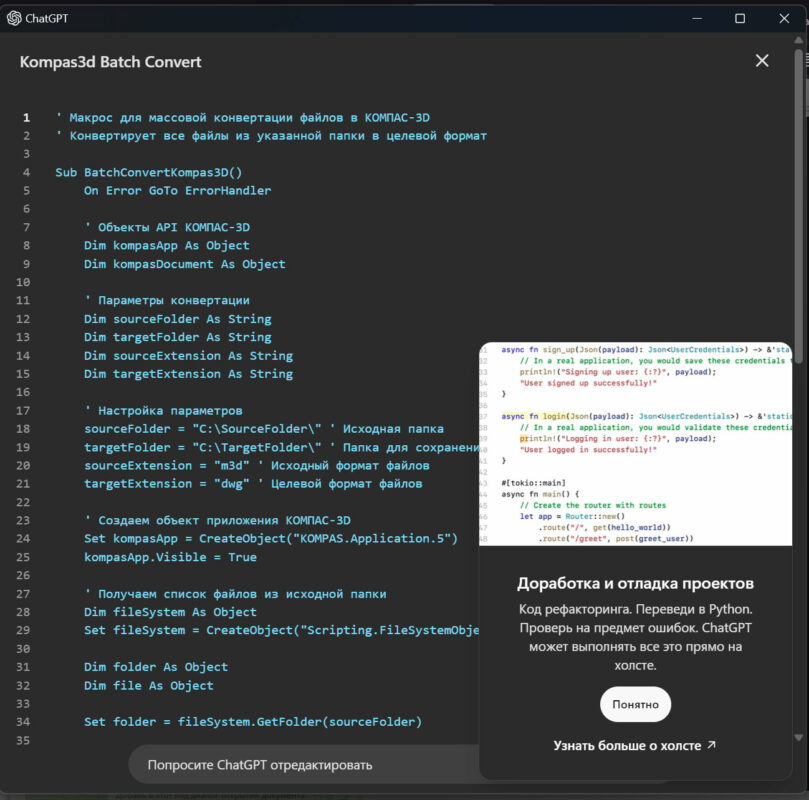Click the comment Настройка параметров
809x800 pixels.
coord(164,411)
